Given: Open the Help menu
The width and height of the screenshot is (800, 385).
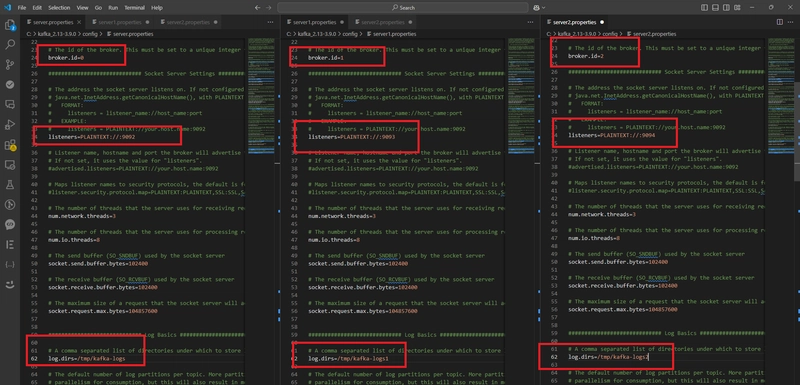Looking at the screenshot, I should tap(157, 8).
